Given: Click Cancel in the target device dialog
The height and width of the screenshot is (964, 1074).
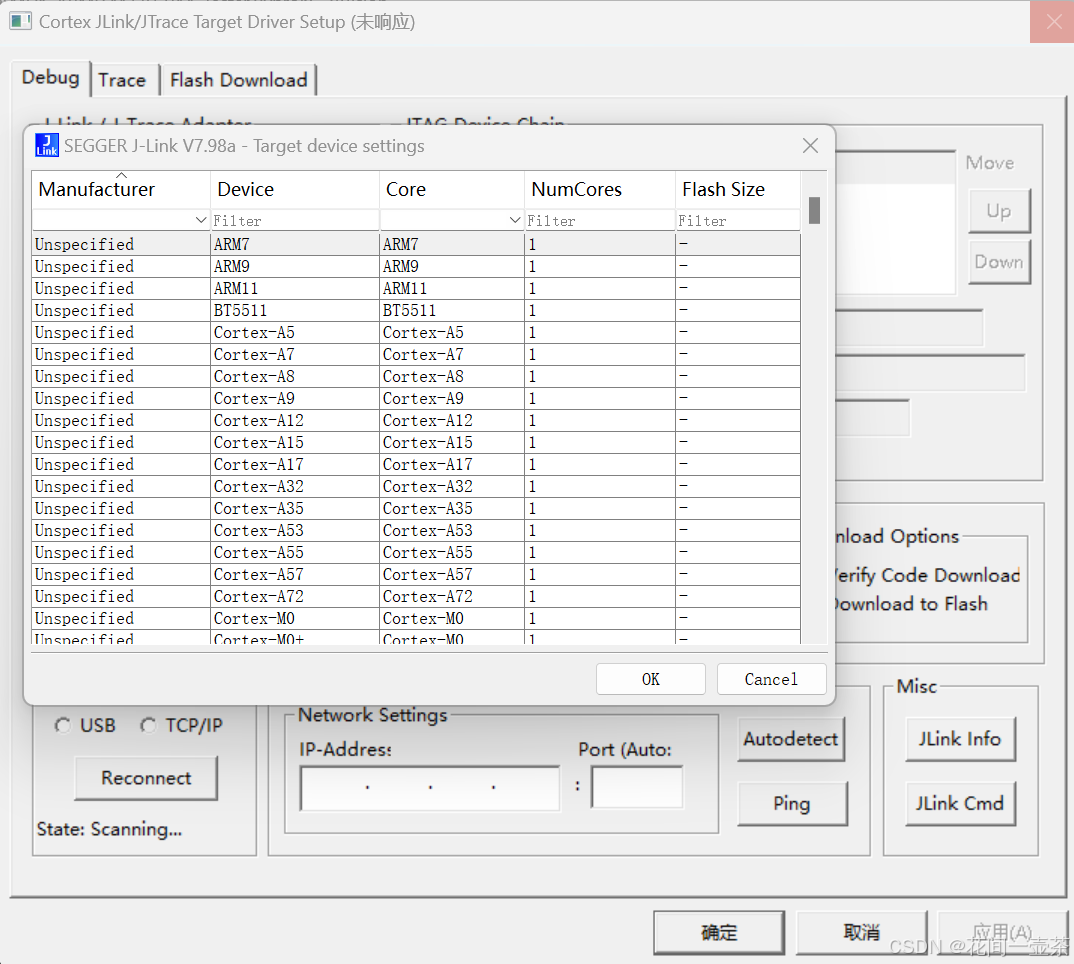Looking at the screenshot, I should click(x=771, y=679).
